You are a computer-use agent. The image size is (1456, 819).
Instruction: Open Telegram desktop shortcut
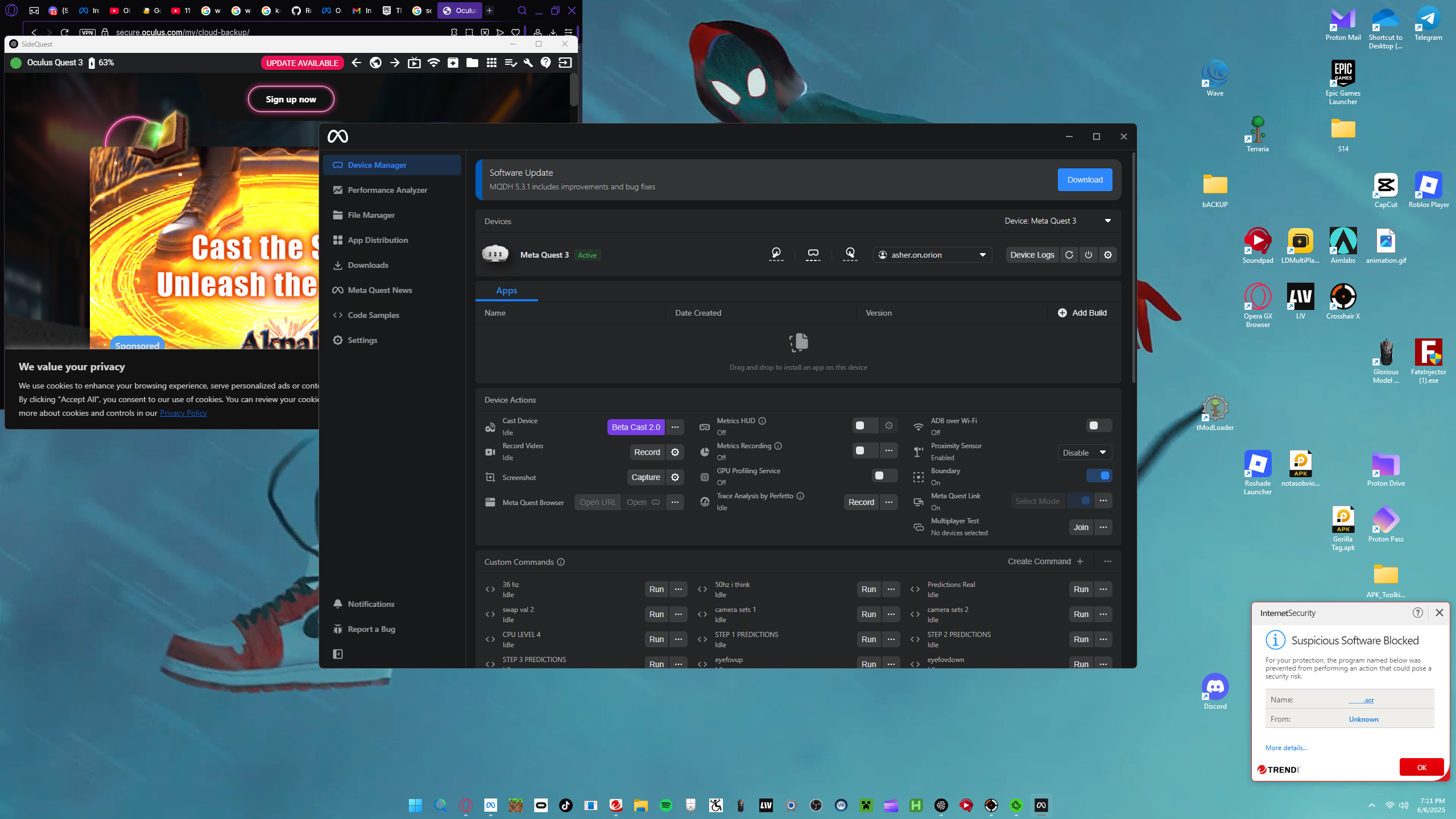click(x=1428, y=24)
